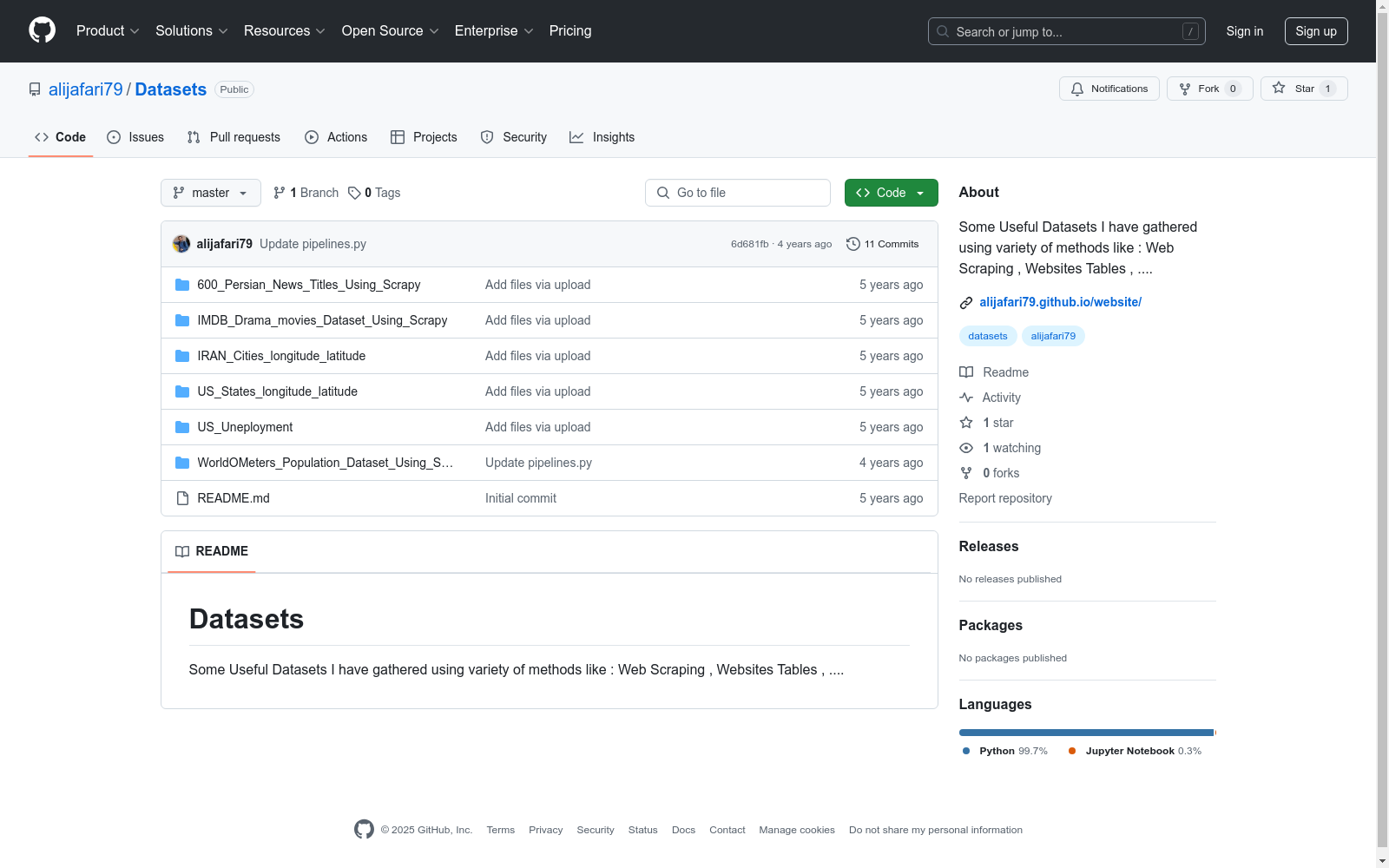Open the 1 Branch link
The width and height of the screenshot is (1389, 868).
click(x=306, y=193)
